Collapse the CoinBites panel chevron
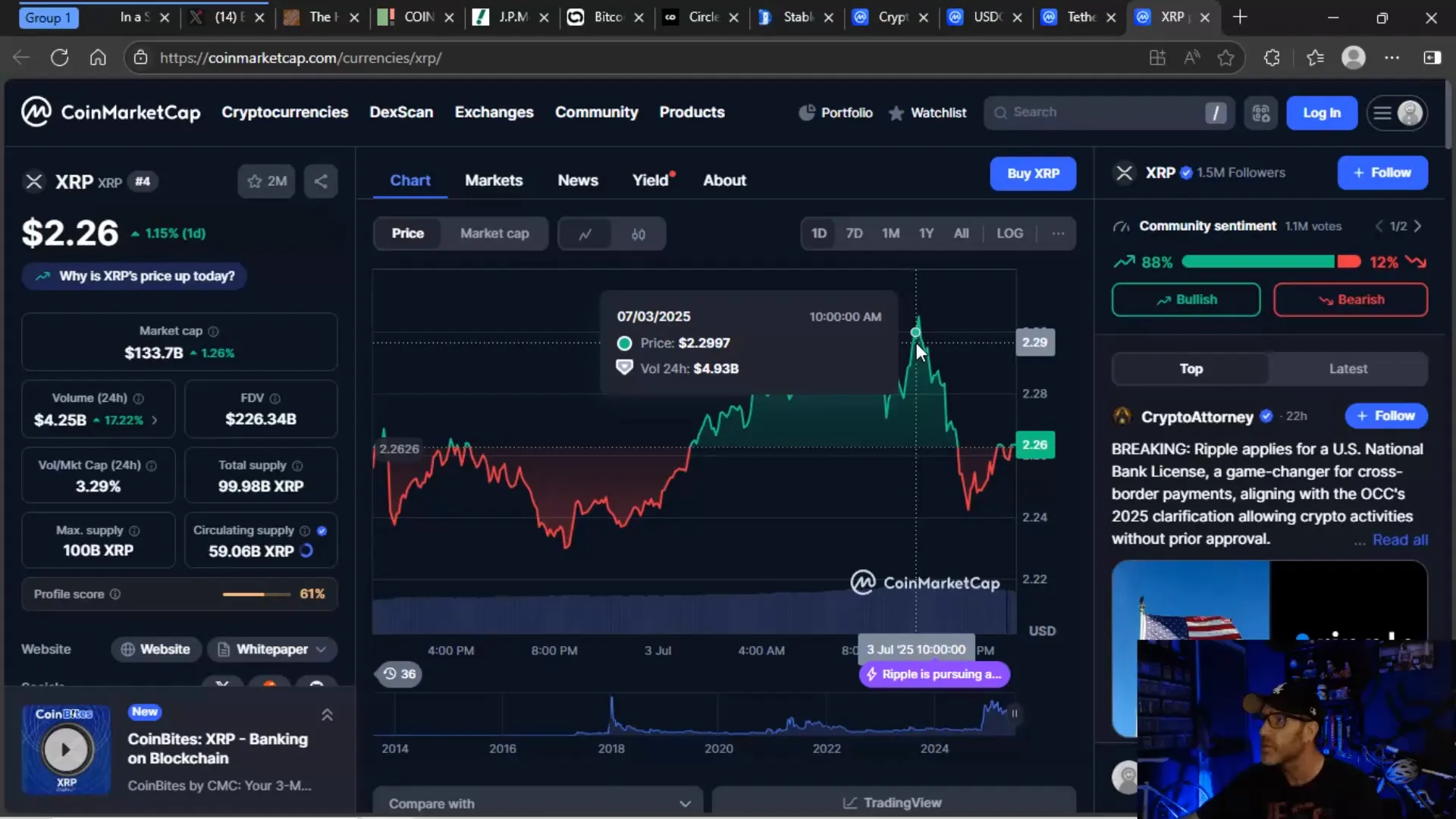This screenshot has height=819, width=1456. [327, 714]
